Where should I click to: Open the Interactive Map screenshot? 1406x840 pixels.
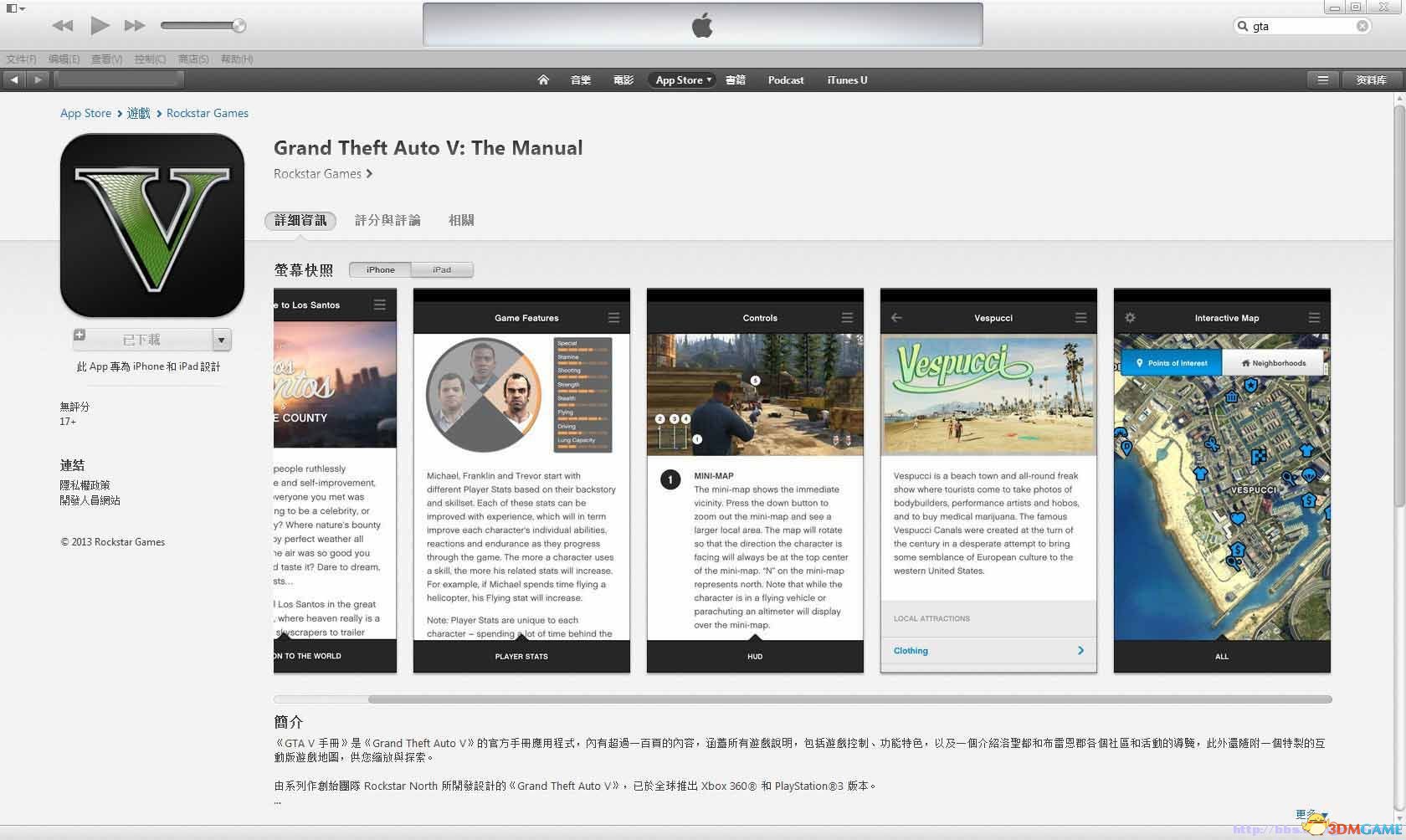point(1222,480)
